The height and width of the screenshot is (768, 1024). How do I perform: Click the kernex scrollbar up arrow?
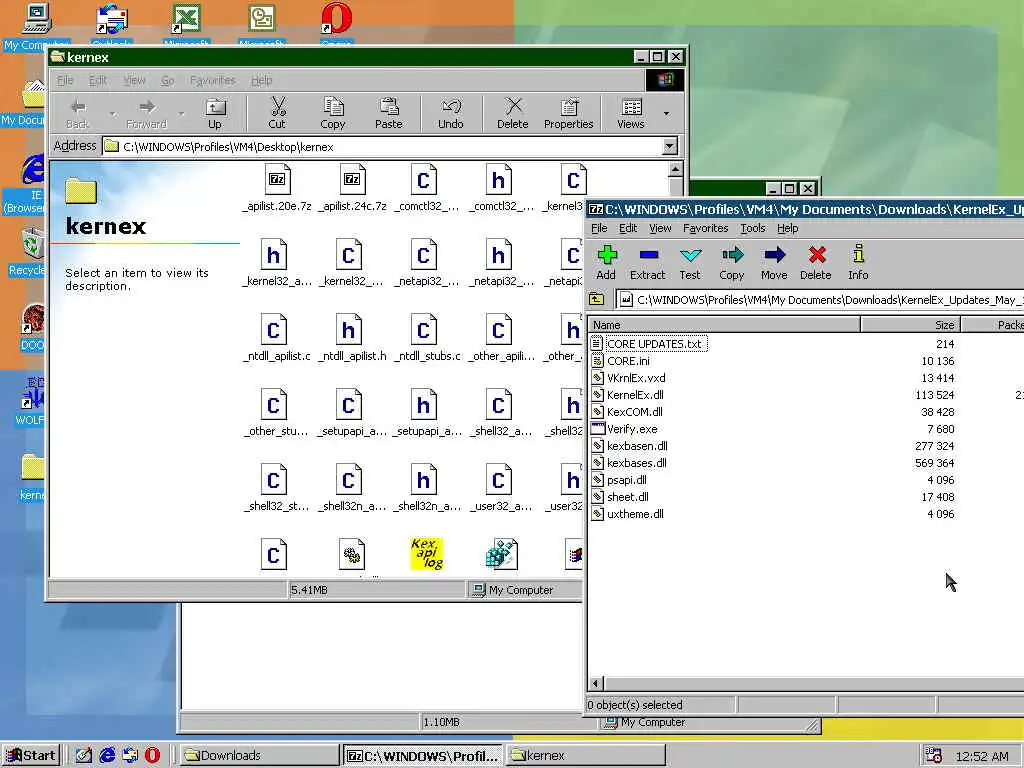pyautogui.click(x=675, y=169)
